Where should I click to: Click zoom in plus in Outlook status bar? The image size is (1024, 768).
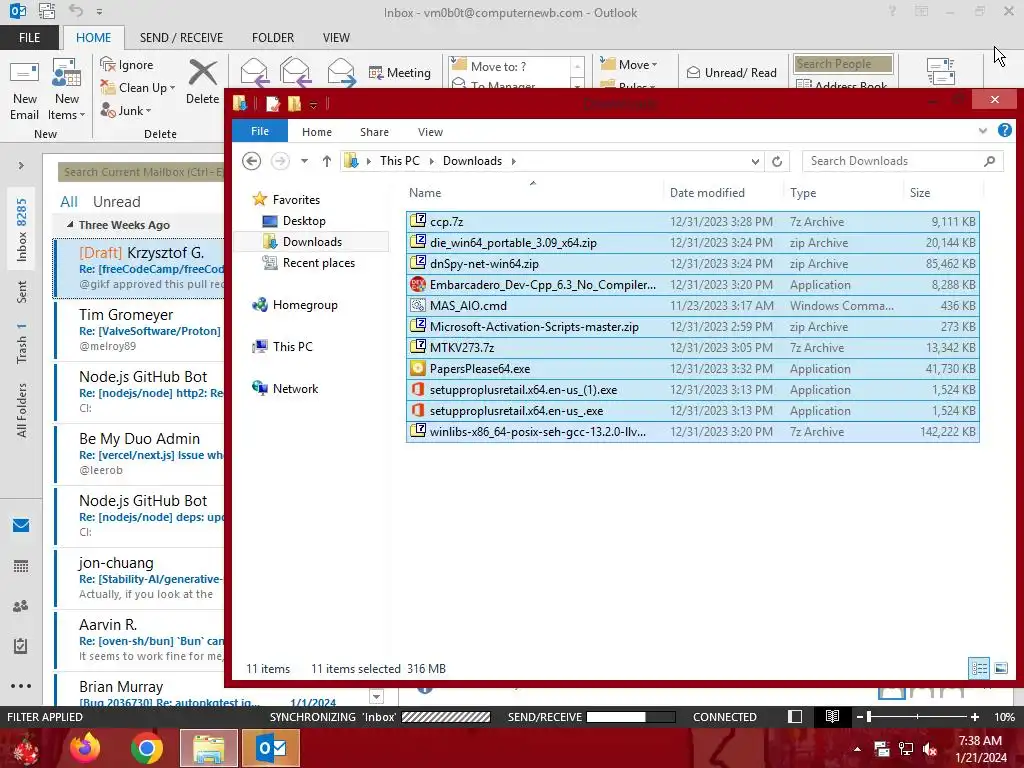pyautogui.click(x=974, y=716)
